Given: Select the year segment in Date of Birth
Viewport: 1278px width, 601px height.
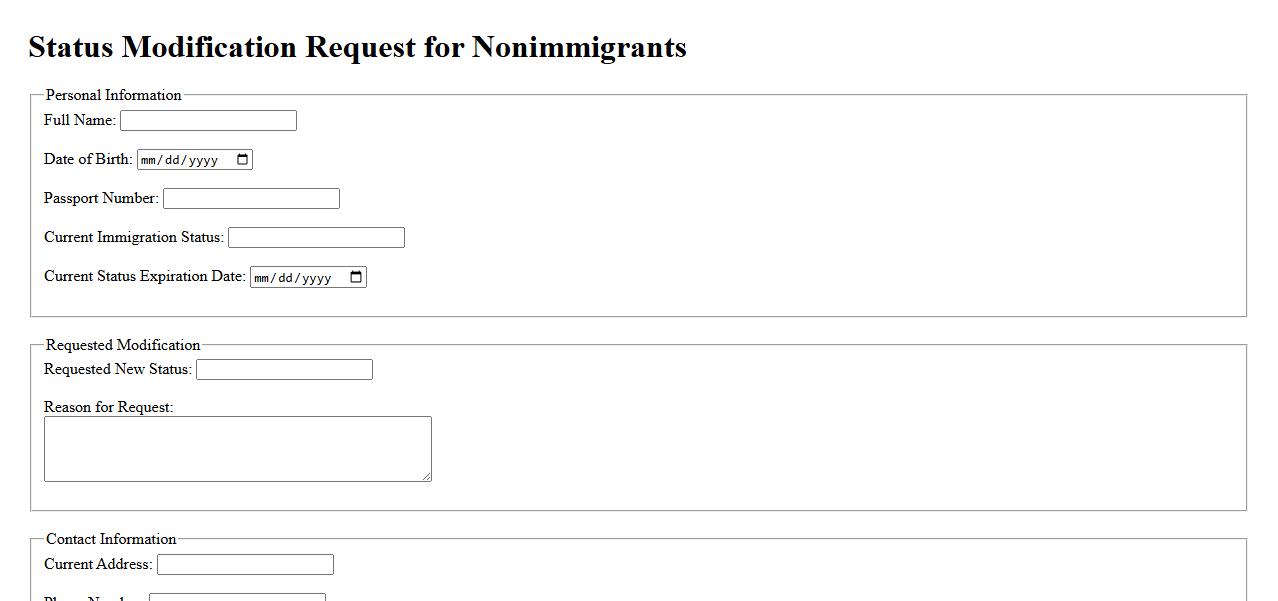Looking at the screenshot, I should [x=203, y=160].
